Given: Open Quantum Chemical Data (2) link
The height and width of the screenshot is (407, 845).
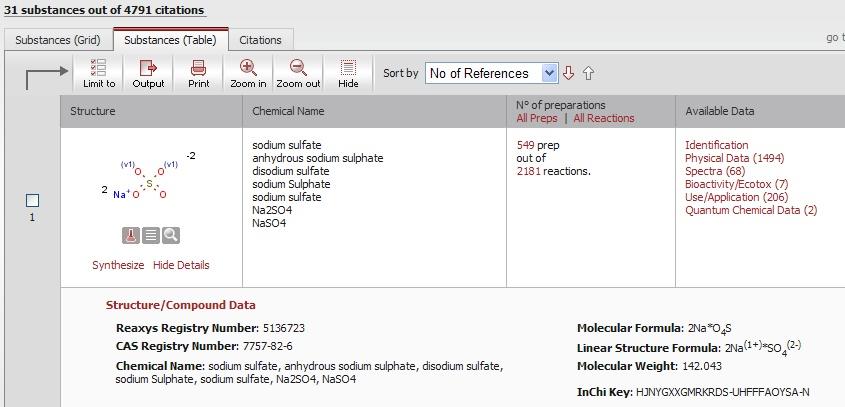Looking at the screenshot, I should click(x=751, y=210).
